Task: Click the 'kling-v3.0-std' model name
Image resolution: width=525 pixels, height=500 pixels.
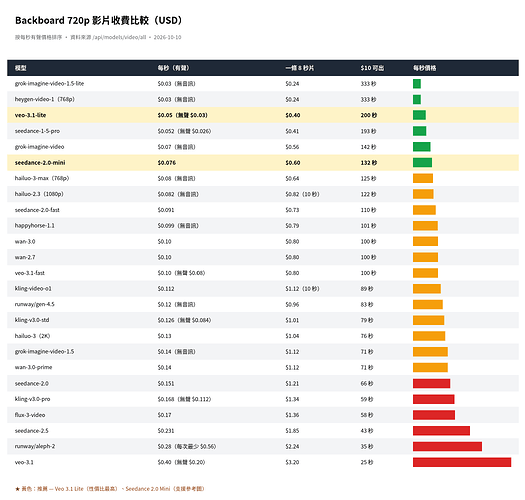Action: point(32,320)
